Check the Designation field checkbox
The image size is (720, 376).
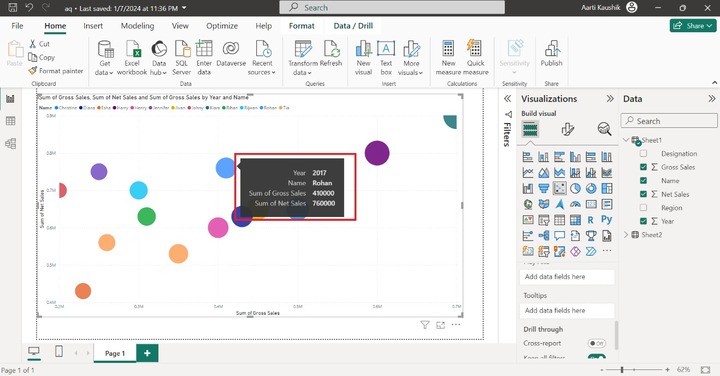[643, 153]
